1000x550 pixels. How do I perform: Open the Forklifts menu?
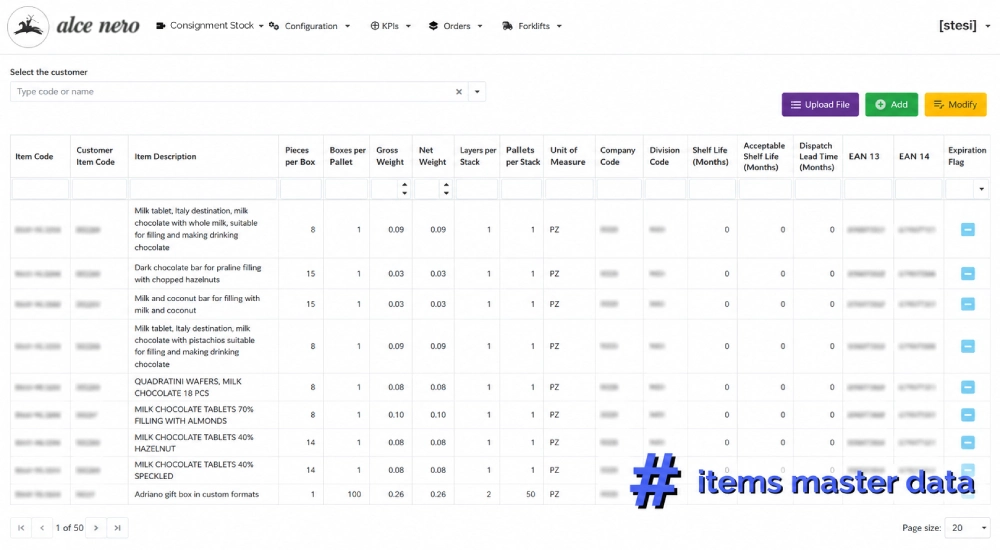pos(532,26)
